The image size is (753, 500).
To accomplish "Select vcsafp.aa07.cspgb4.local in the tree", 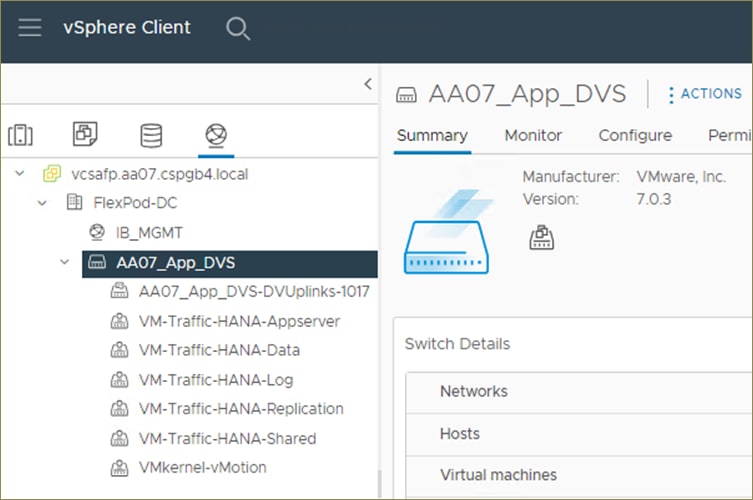I will click(159, 174).
